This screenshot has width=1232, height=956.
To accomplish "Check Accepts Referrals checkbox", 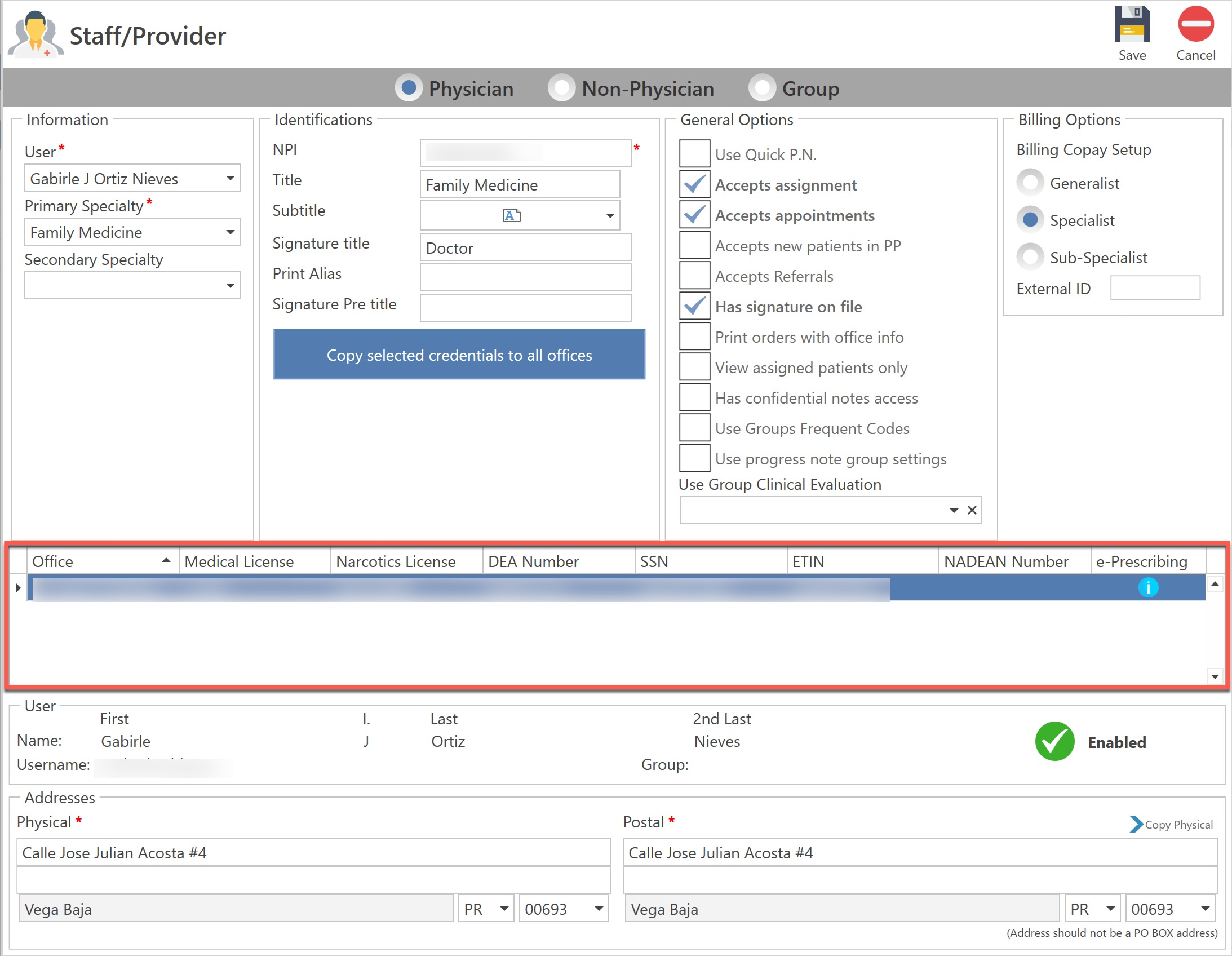I will pos(694,276).
